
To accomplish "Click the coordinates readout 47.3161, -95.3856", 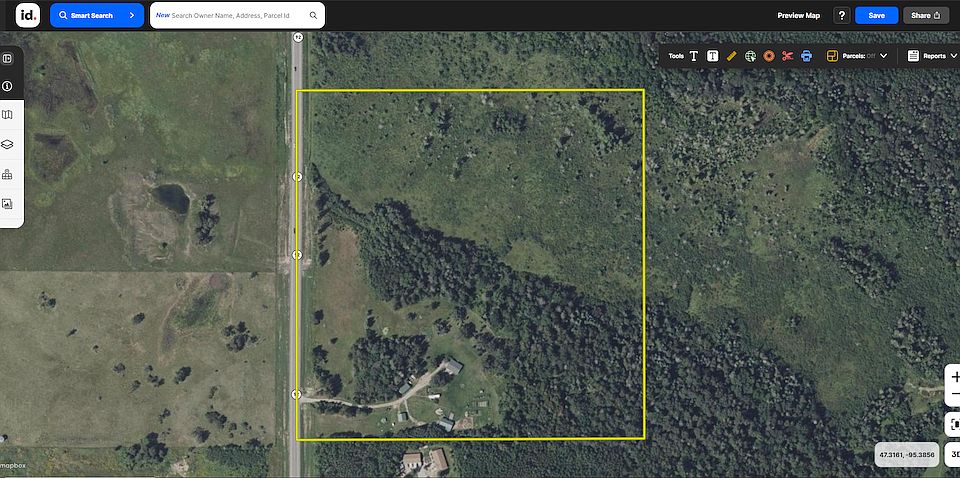I will point(907,455).
